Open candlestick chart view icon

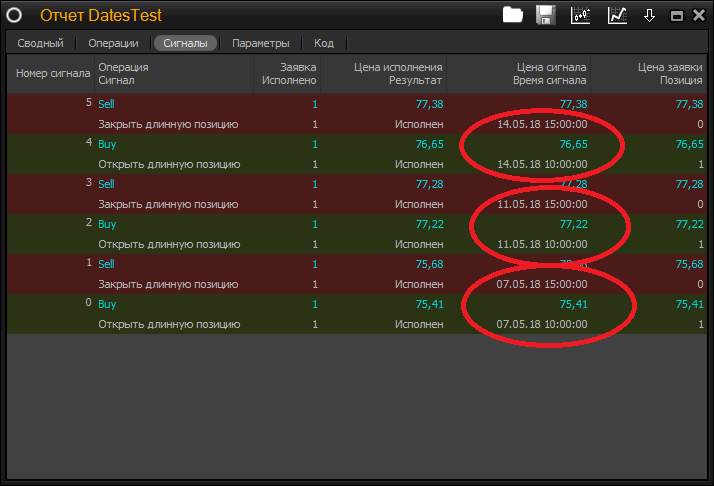tap(580, 15)
